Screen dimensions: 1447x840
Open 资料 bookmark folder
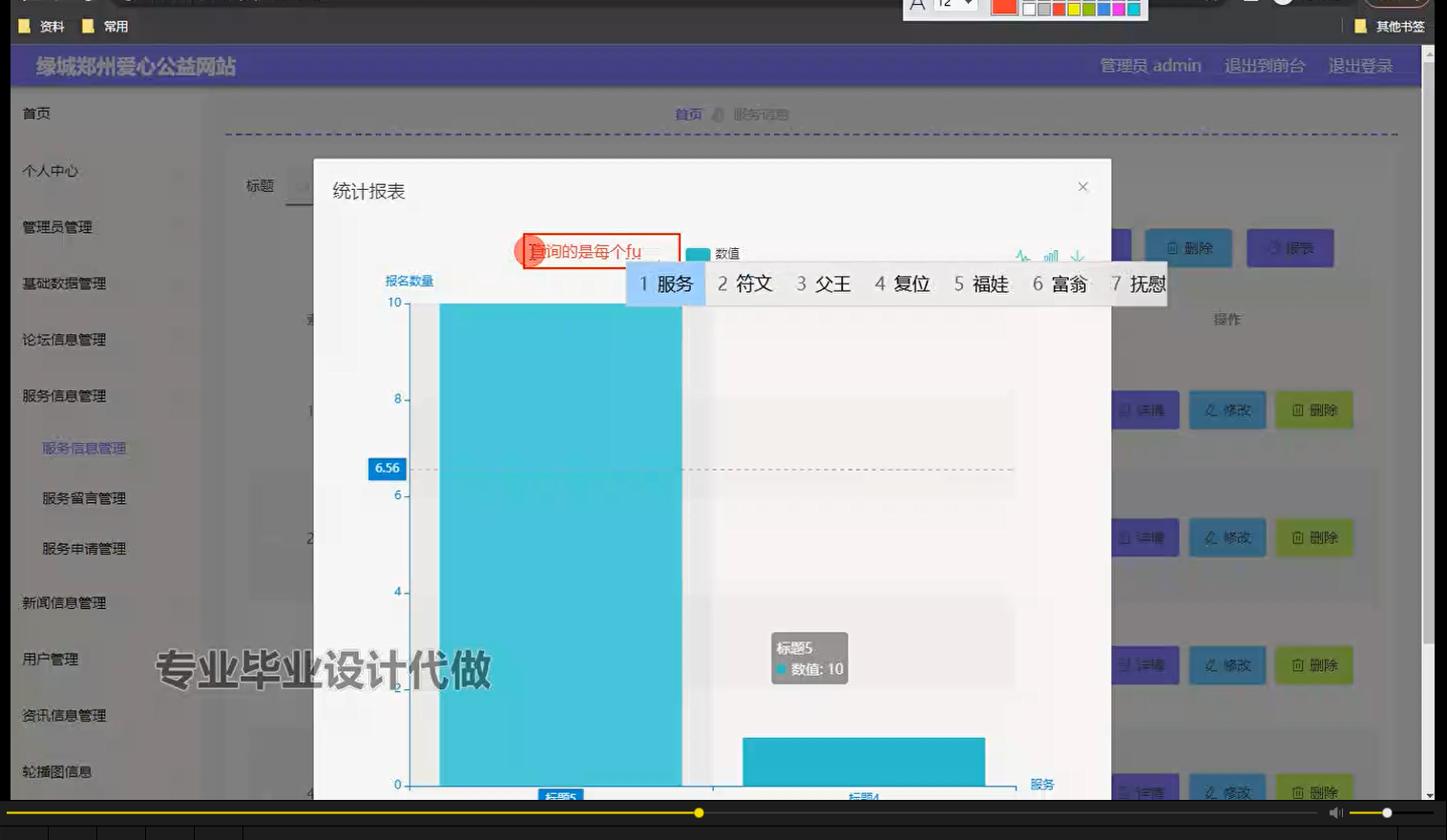42,27
